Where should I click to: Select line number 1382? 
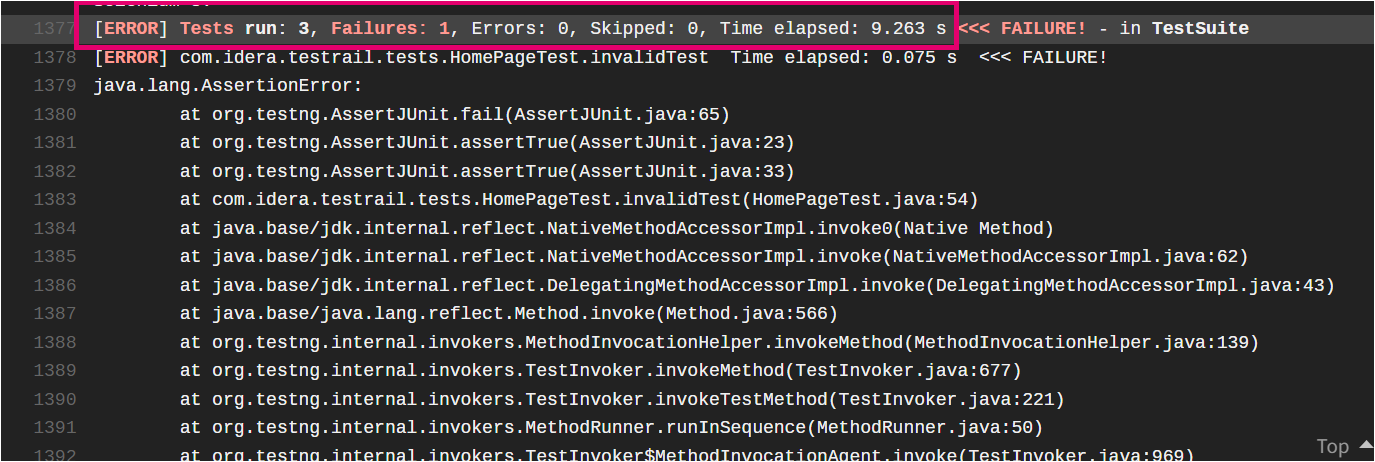click(54, 171)
